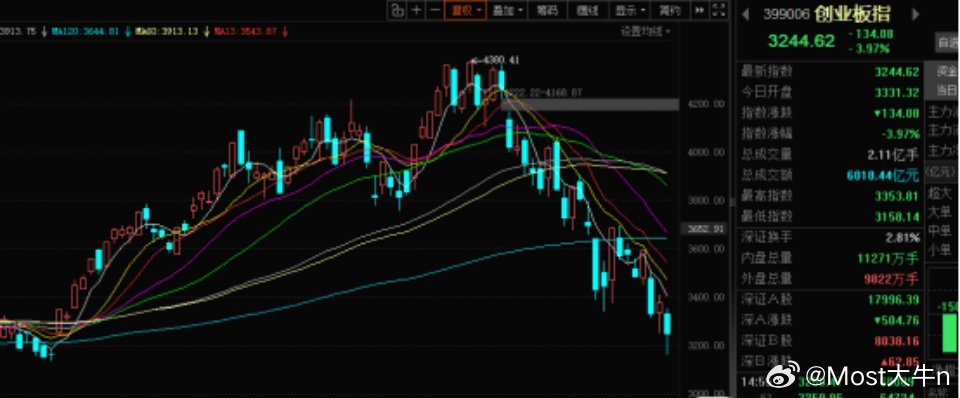Click index code 399006
This screenshot has width=960, height=398.
[x=787, y=14]
